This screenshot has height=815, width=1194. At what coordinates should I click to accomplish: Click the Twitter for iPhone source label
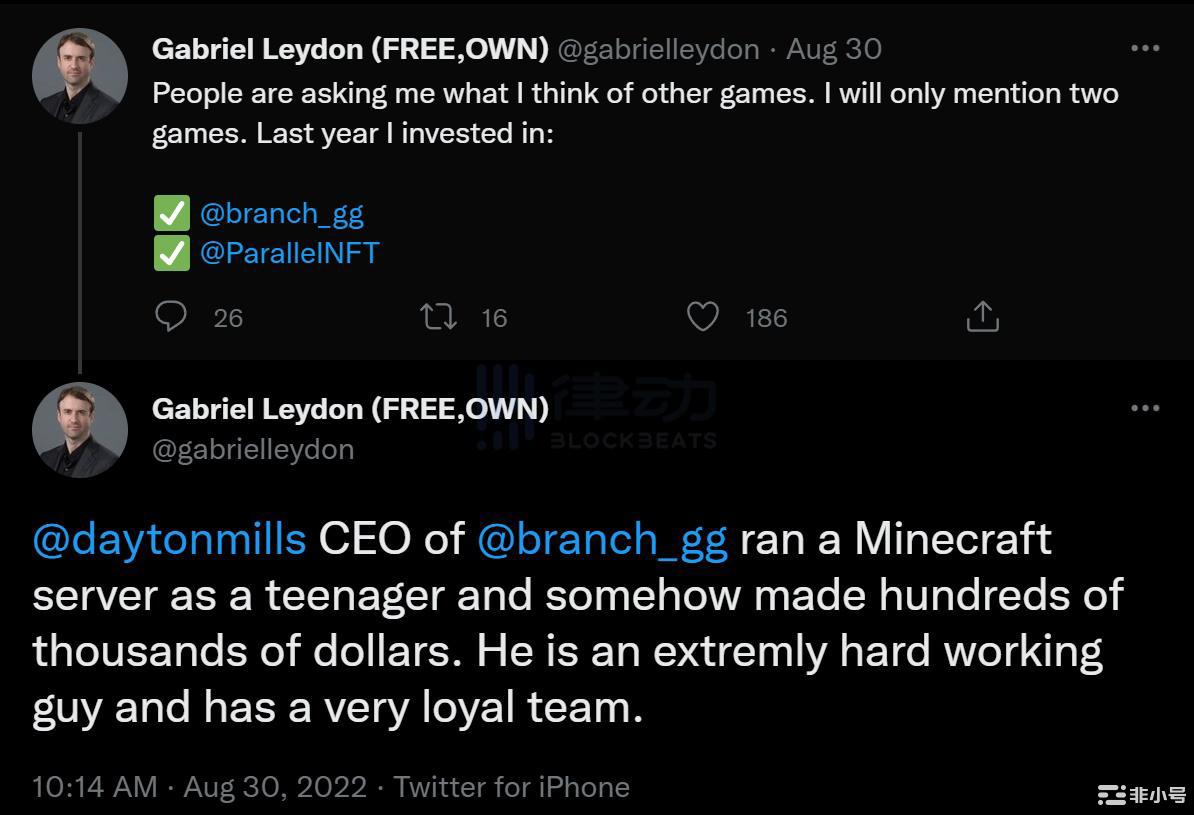click(x=512, y=787)
